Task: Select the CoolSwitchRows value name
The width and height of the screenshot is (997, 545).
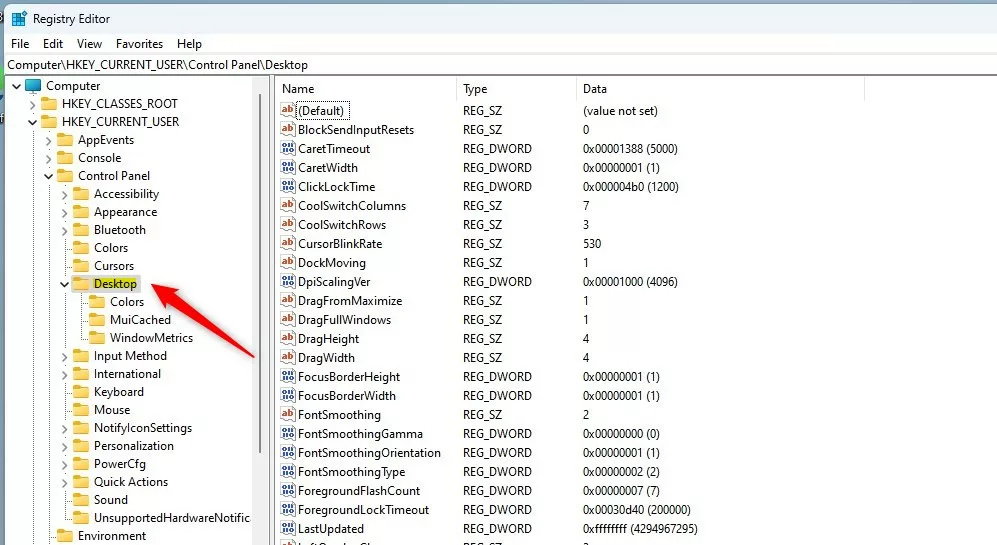Action: tap(342, 224)
